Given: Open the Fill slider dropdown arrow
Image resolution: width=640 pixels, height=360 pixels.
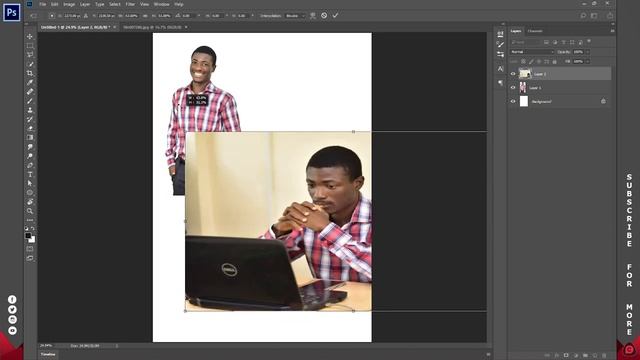Looking at the screenshot, I should click(588, 62).
